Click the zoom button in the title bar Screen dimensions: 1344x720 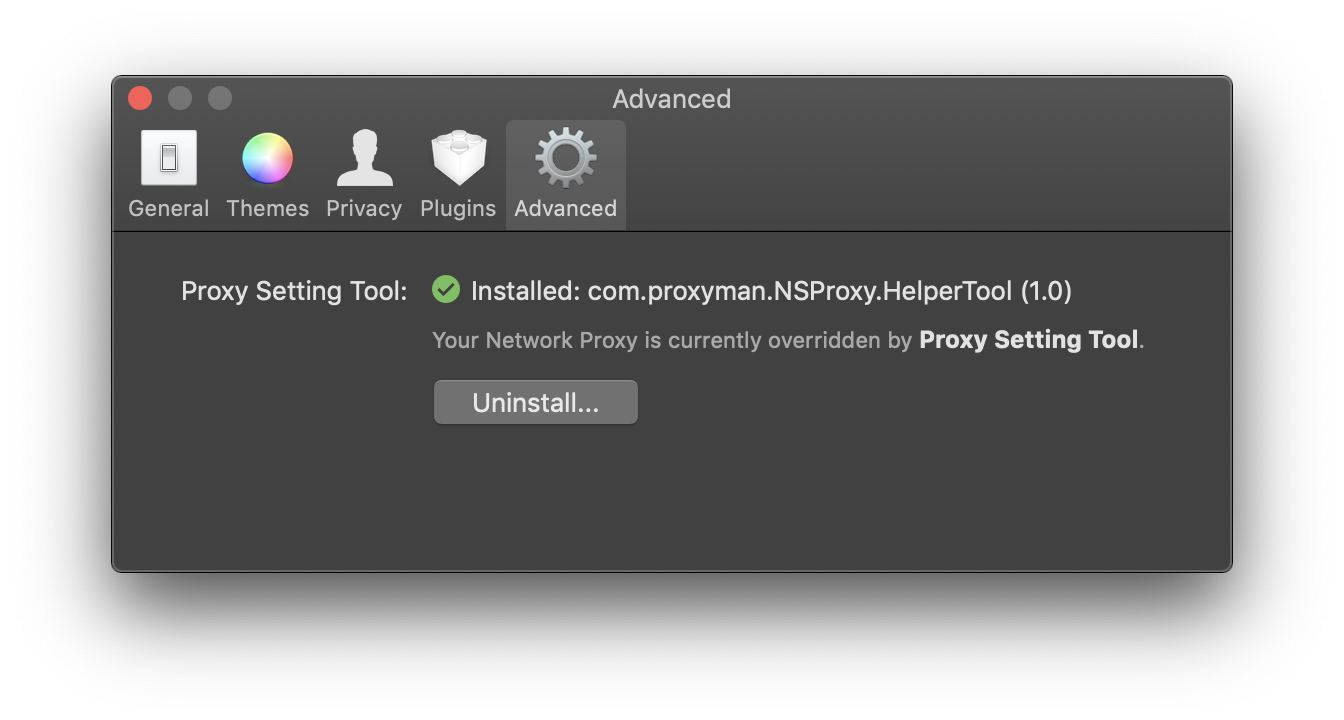[x=220, y=98]
